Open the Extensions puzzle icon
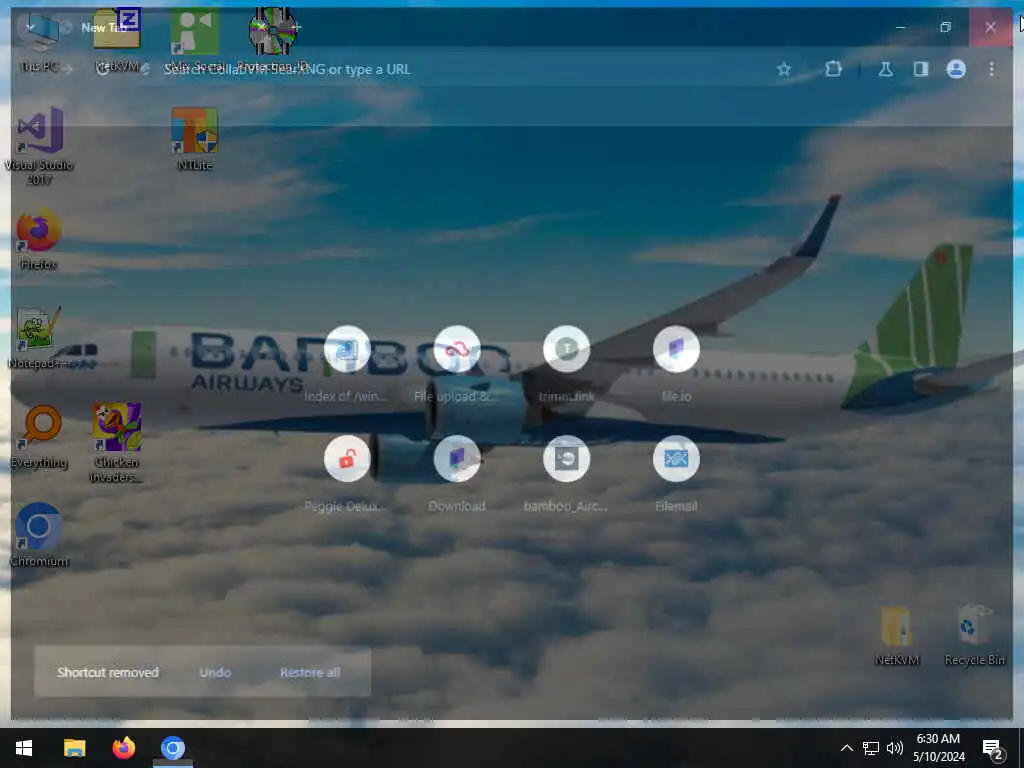 pos(833,69)
